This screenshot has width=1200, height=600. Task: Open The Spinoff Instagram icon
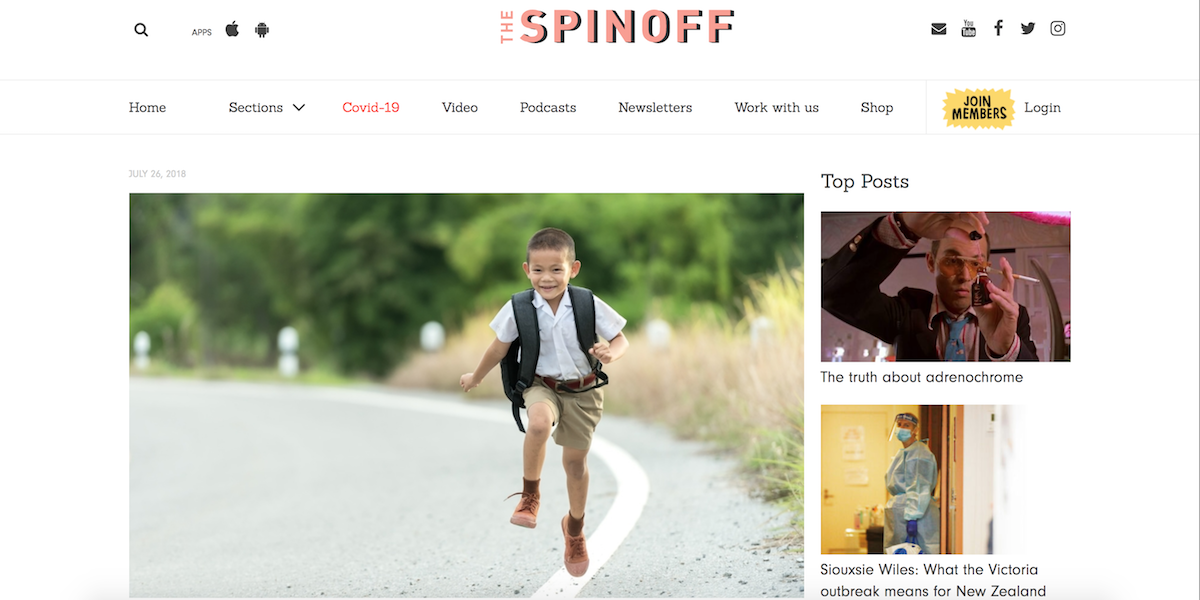click(1058, 28)
